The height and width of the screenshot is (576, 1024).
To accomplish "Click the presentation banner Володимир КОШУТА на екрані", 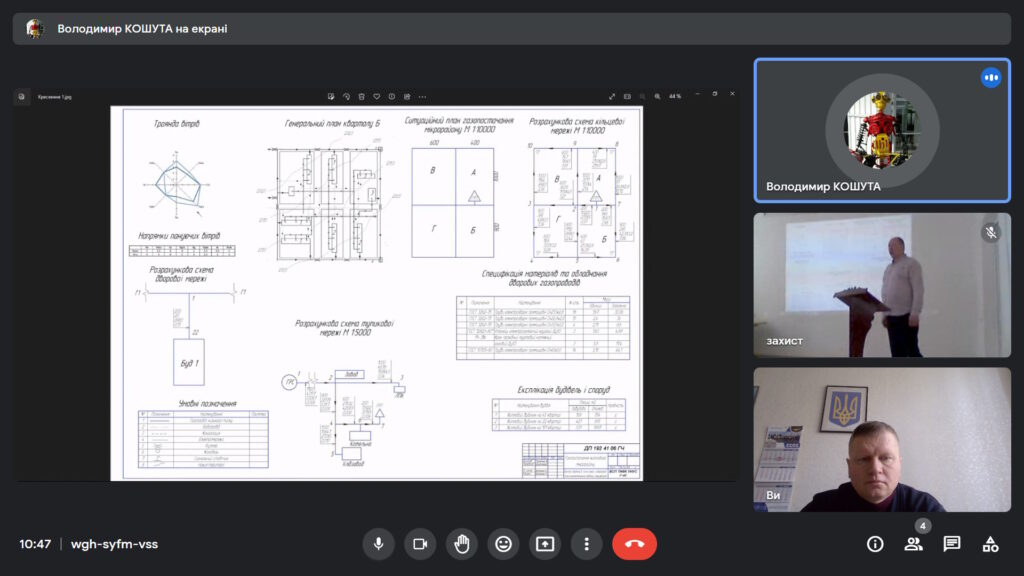I will coord(512,29).
